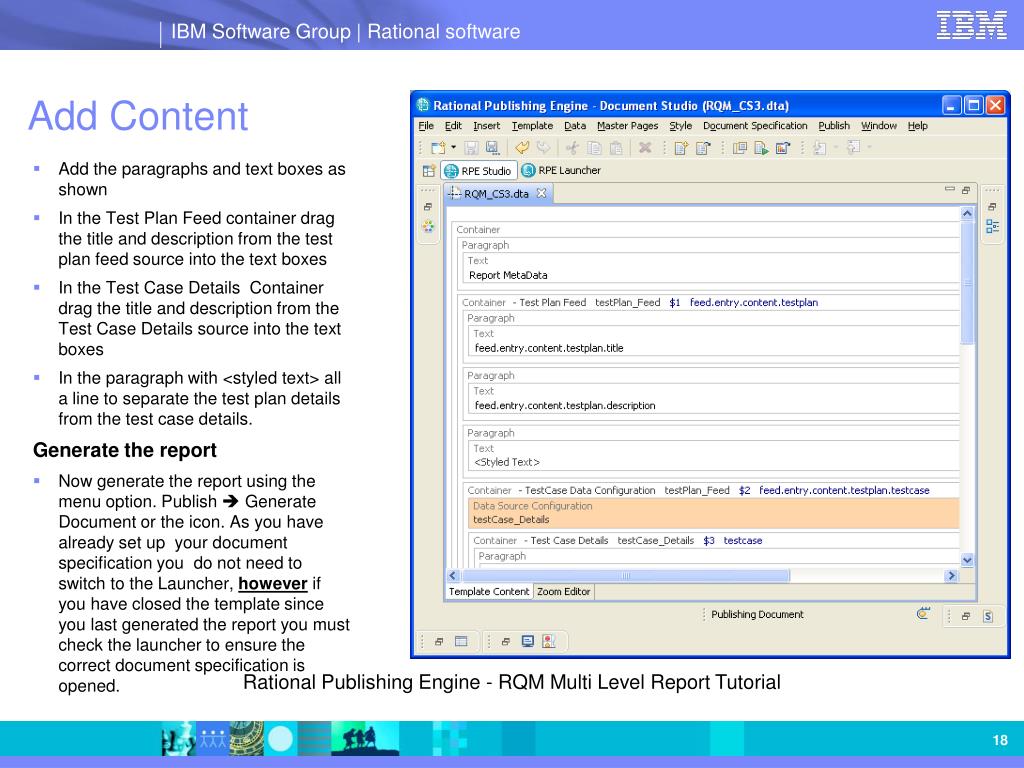Click the colorful palette icon in left sidebar
This screenshot has height=768, width=1024.
pyautogui.click(x=428, y=227)
